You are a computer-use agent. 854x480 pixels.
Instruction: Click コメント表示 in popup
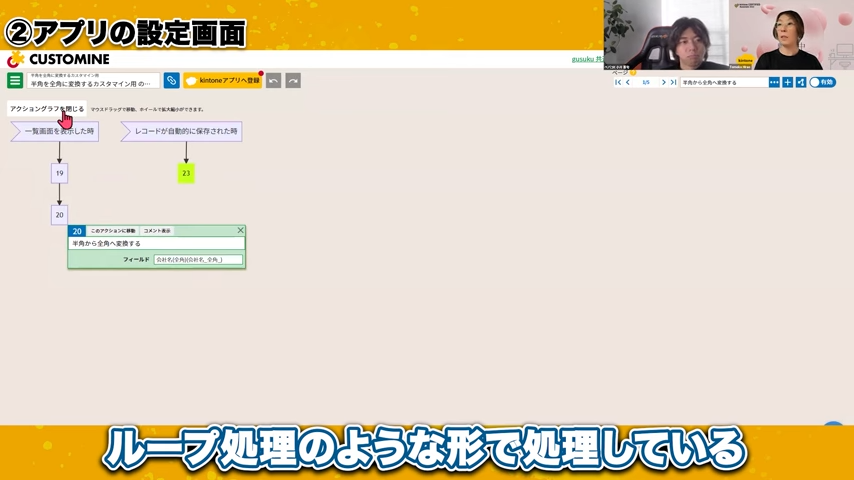157,231
